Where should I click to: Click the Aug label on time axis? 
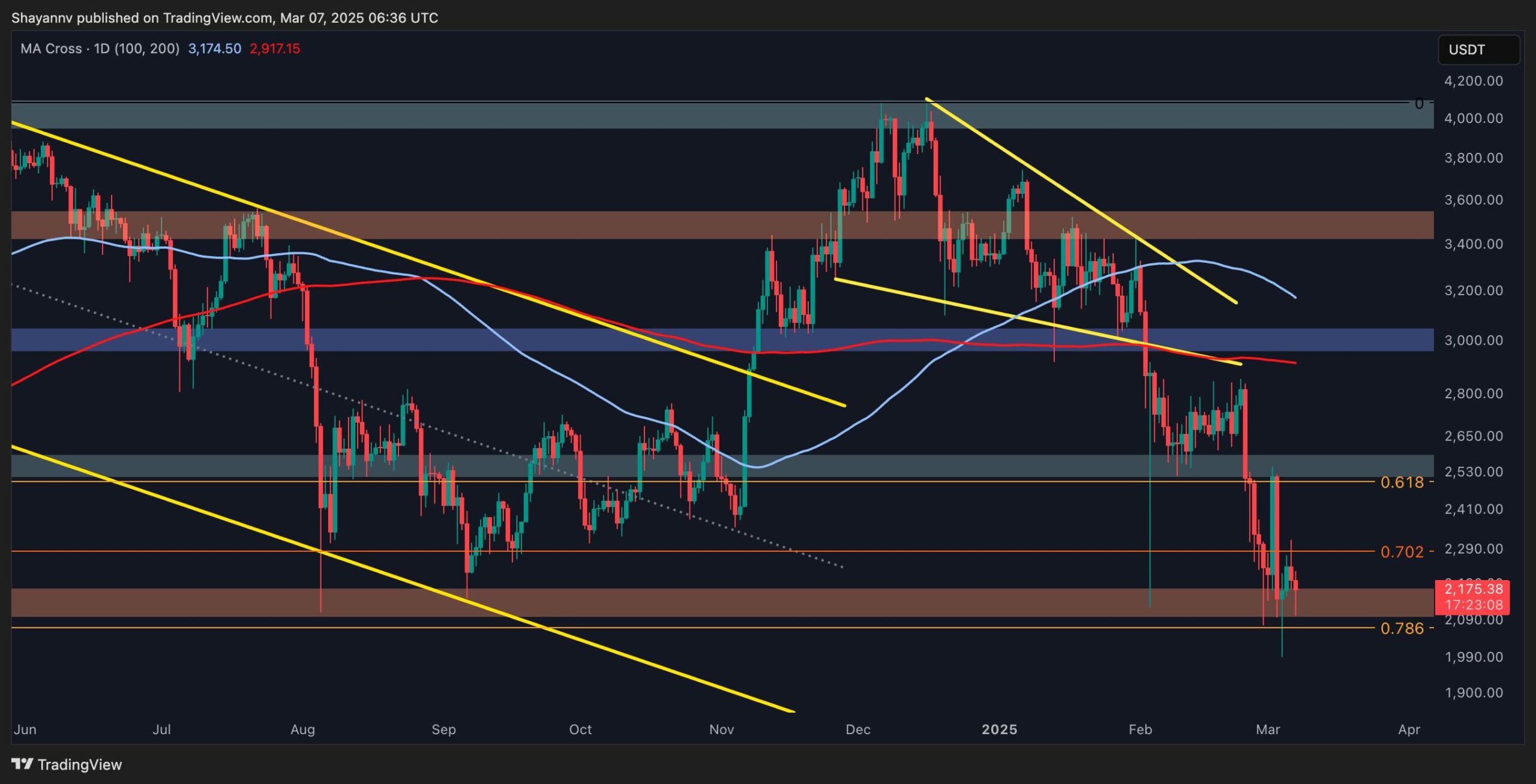point(302,729)
